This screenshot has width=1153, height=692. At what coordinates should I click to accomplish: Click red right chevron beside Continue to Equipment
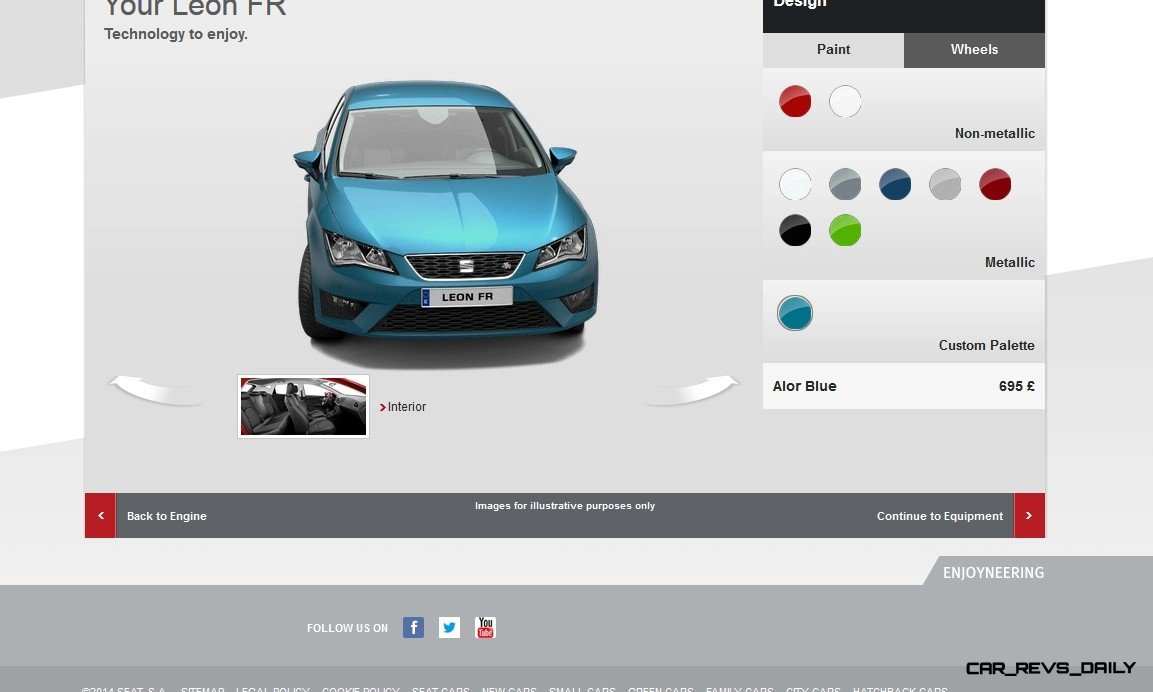pyautogui.click(x=1029, y=516)
